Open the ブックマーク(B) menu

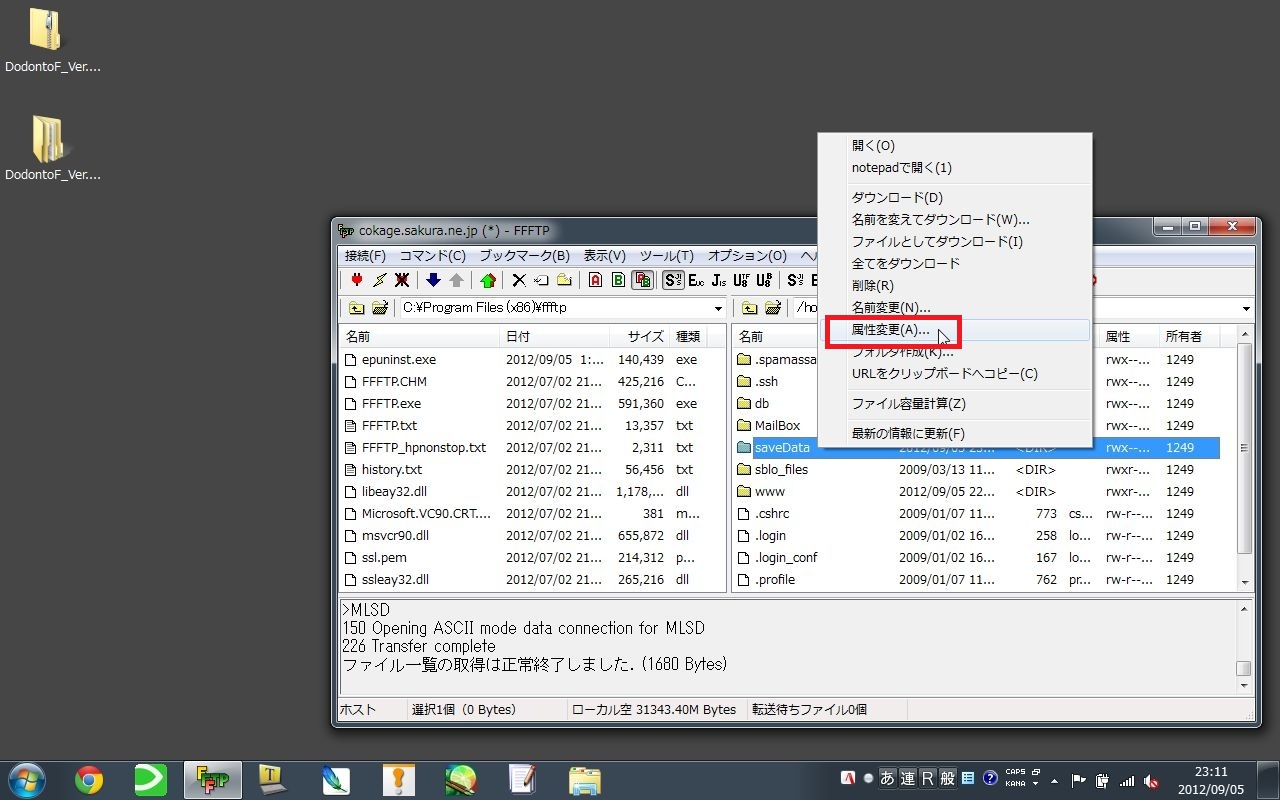(524, 256)
